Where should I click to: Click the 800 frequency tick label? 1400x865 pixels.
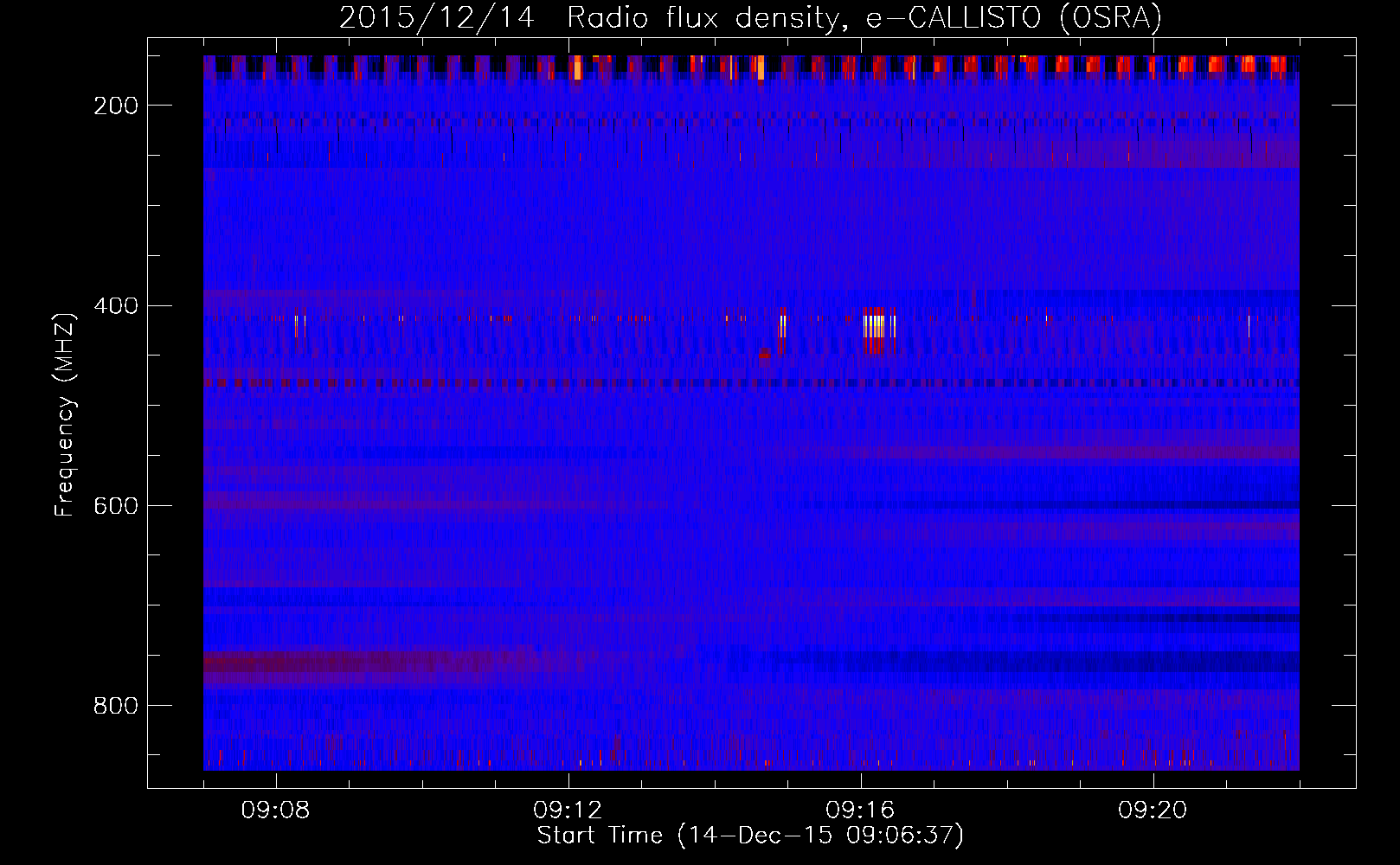[116, 706]
